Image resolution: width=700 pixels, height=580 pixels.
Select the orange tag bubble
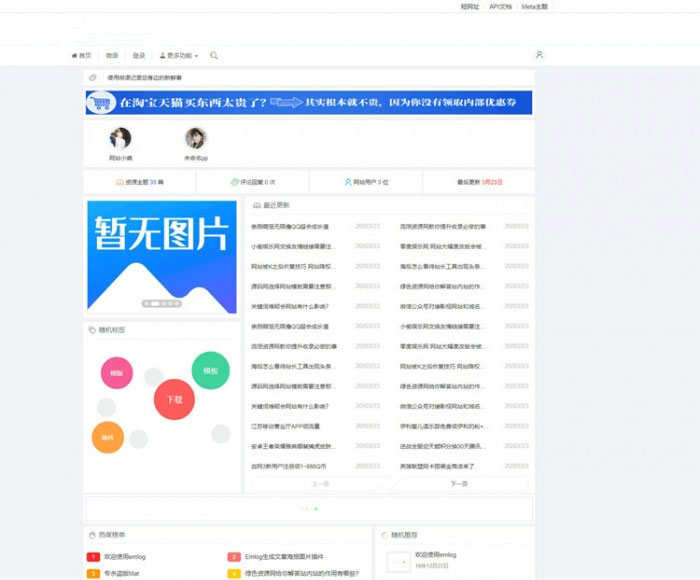click(x=107, y=437)
